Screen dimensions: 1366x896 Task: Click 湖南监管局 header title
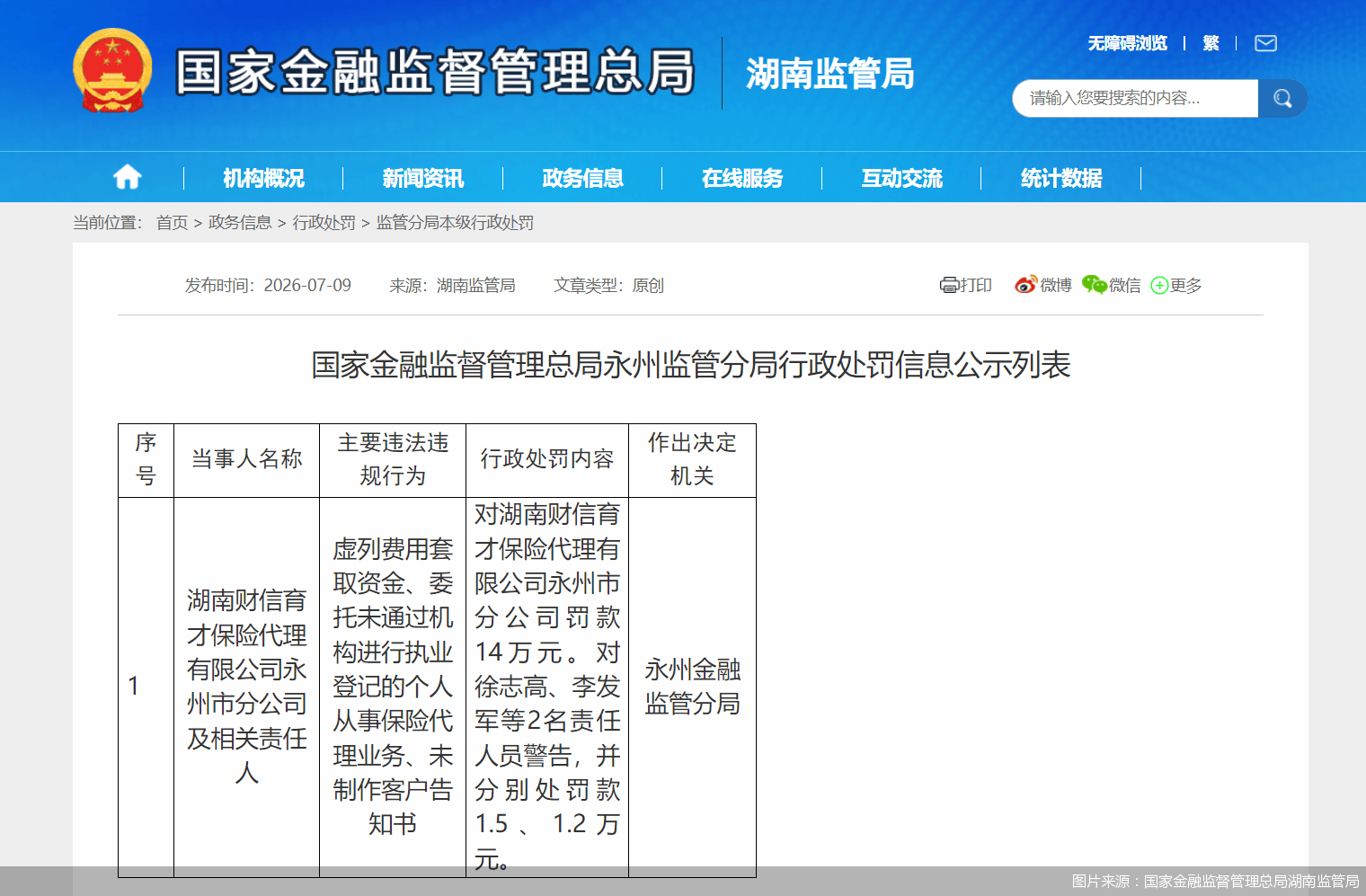point(829,74)
